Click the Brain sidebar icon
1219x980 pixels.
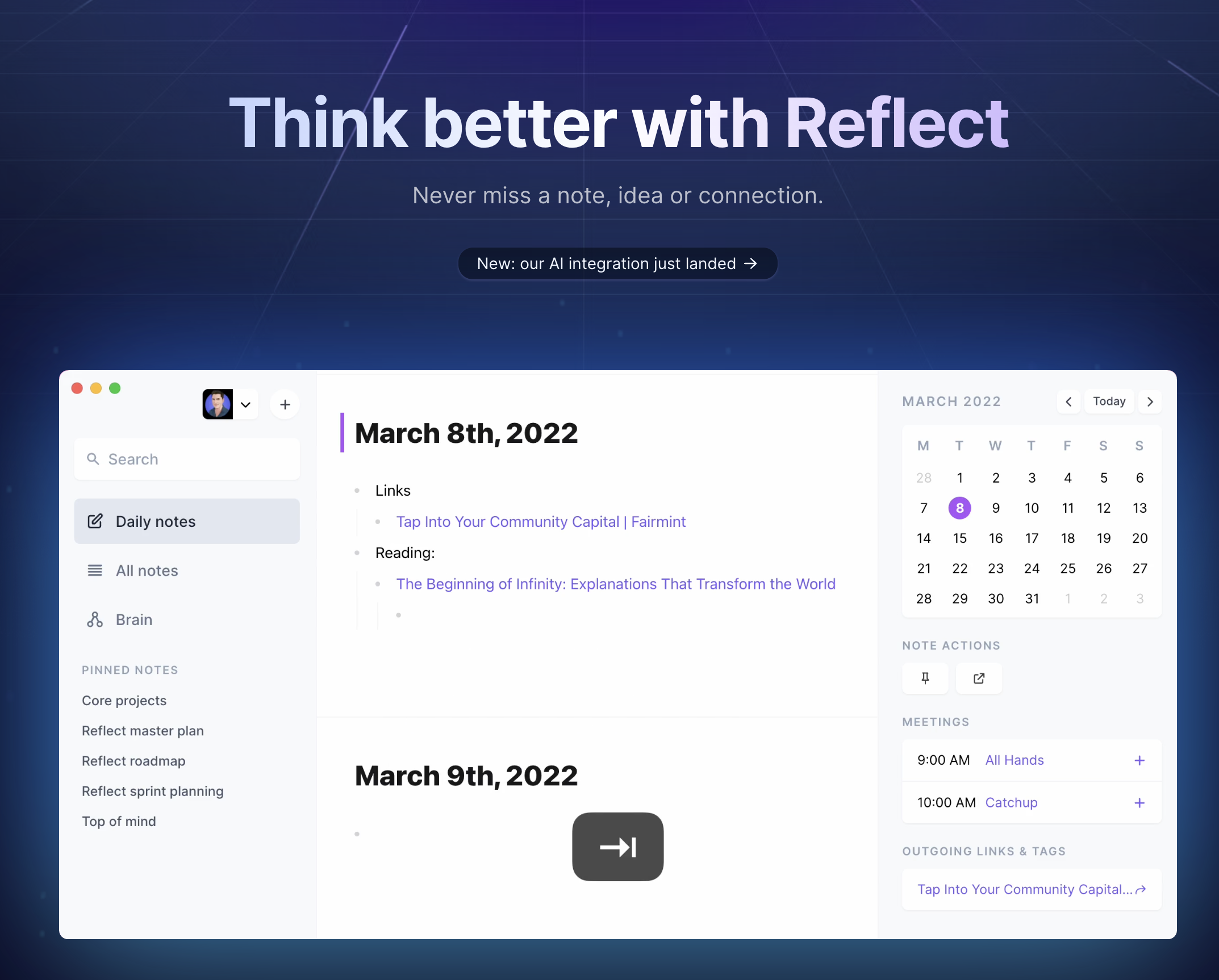tap(96, 619)
